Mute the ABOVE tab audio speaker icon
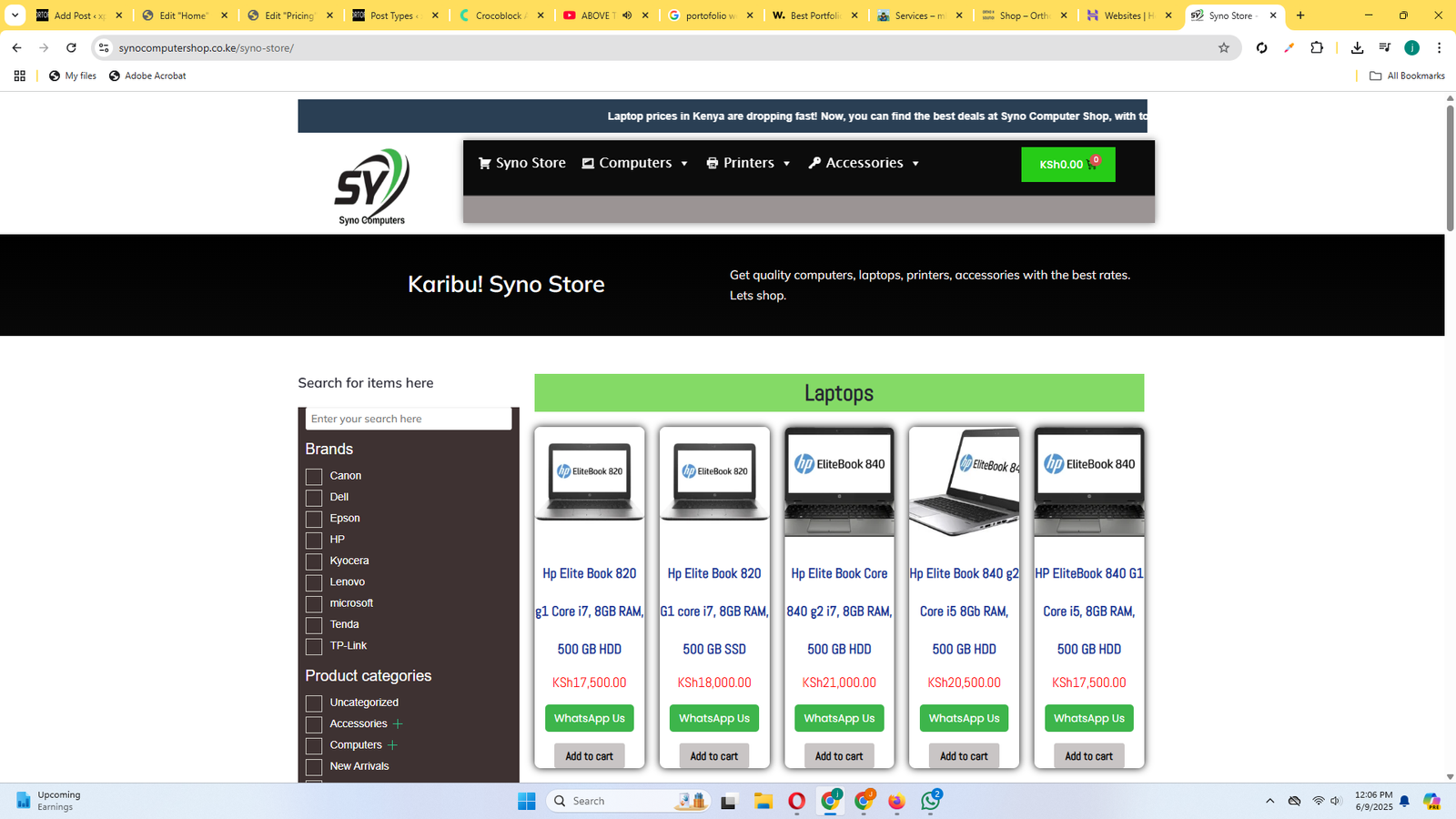 point(627,15)
